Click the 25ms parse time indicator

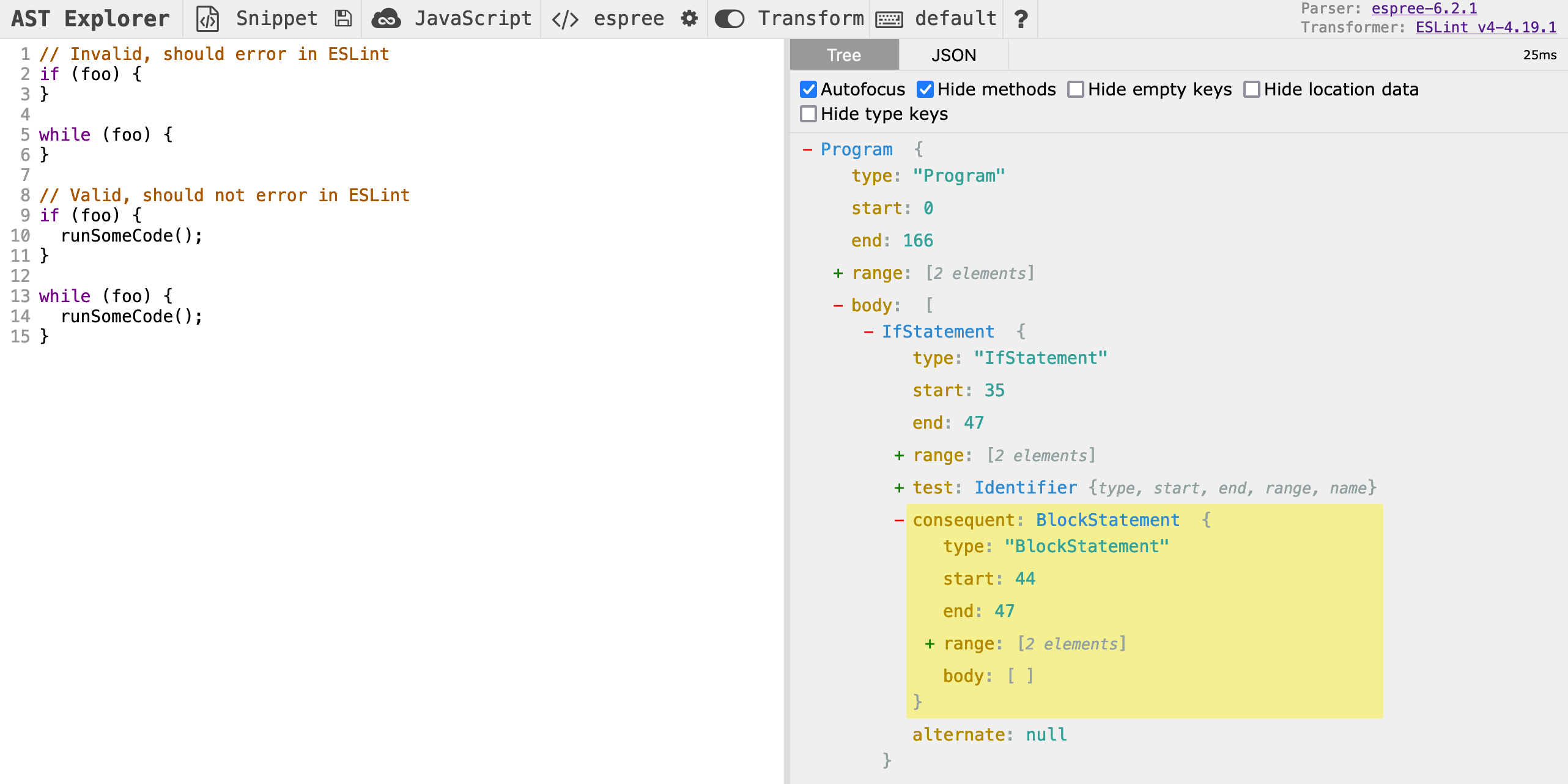1539,55
